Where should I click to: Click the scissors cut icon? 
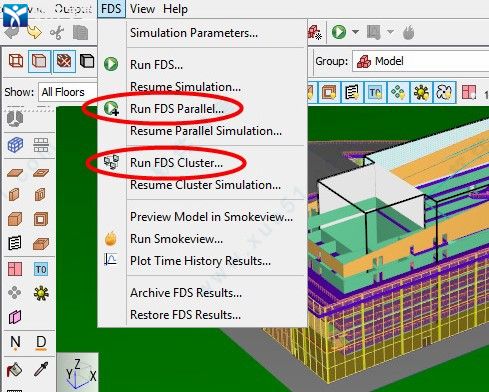pyautogui.click(x=57, y=32)
